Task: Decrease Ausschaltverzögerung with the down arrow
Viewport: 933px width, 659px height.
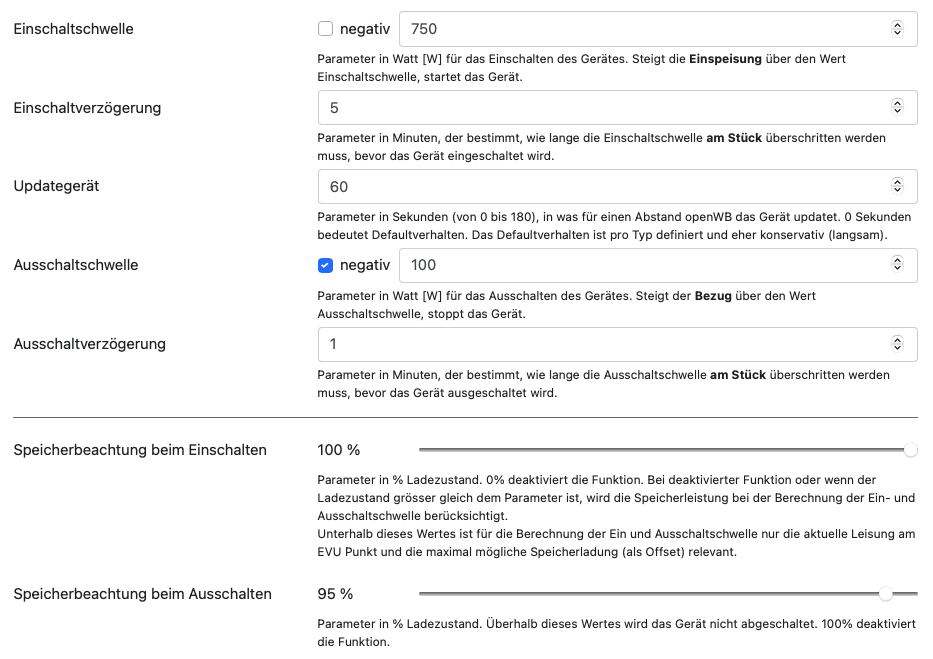Action: (897, 348)
